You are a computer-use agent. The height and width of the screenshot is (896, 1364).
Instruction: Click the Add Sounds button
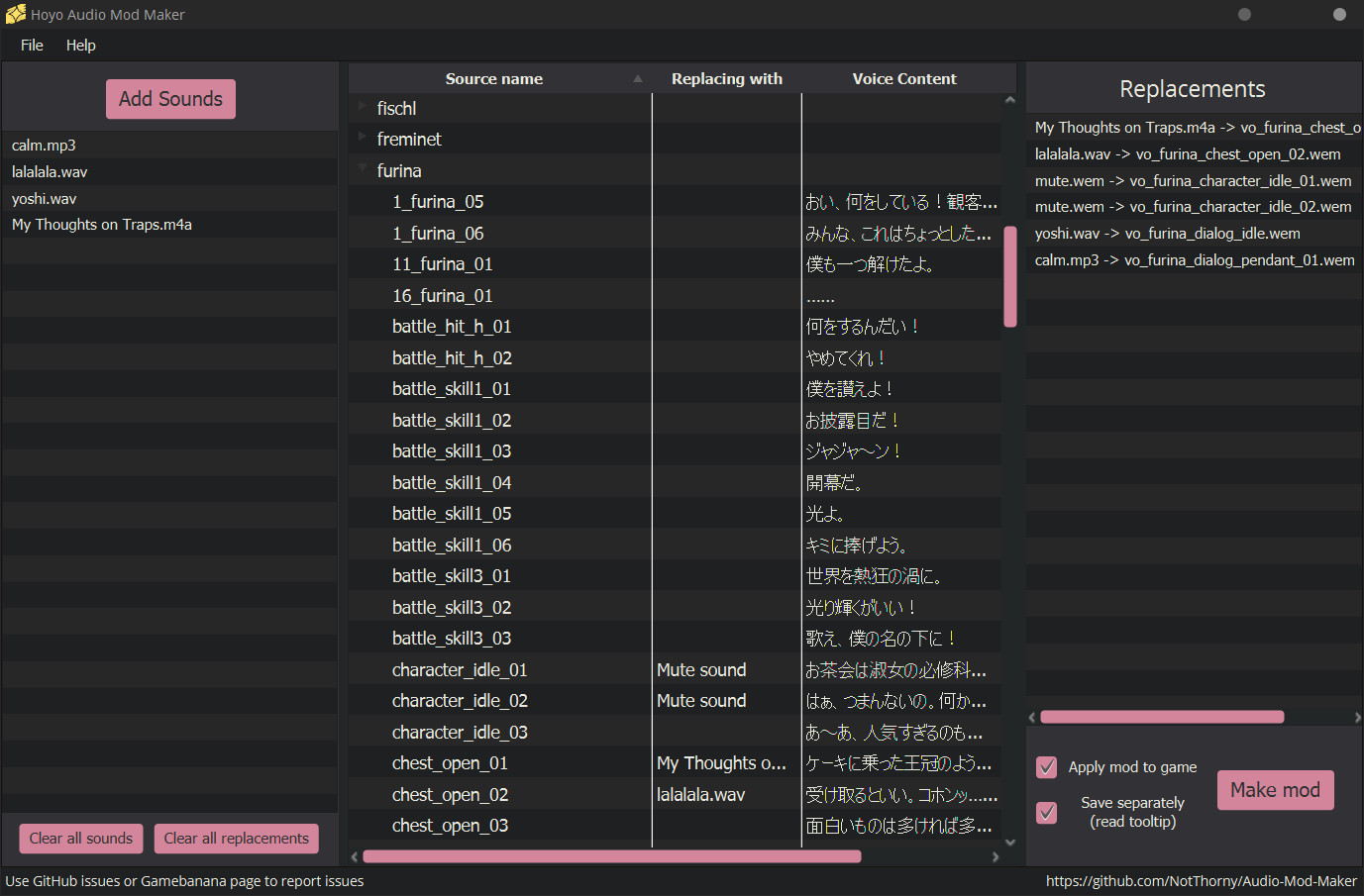170,99
